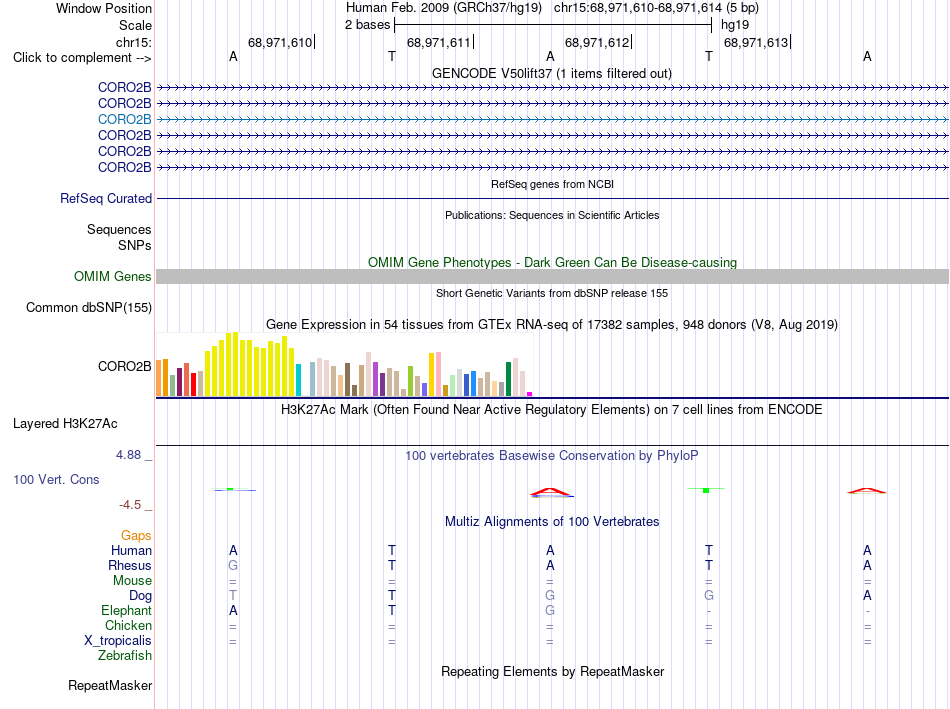Open 'Publications: Sequences in Scientific Articles' title
Image resolution: width=950 pixels, height=709 pixels.
coord(552,215)
